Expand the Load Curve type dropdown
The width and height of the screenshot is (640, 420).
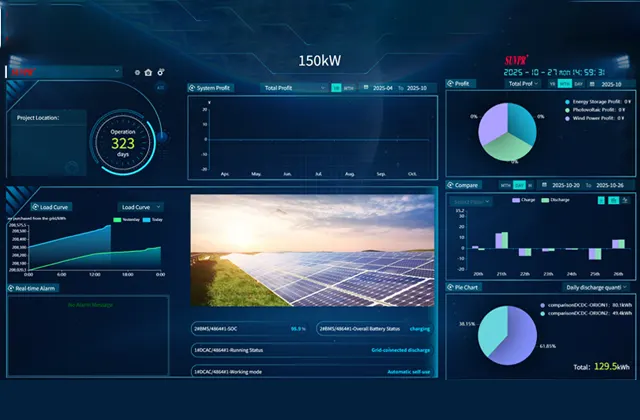click(x=140, y=207)
